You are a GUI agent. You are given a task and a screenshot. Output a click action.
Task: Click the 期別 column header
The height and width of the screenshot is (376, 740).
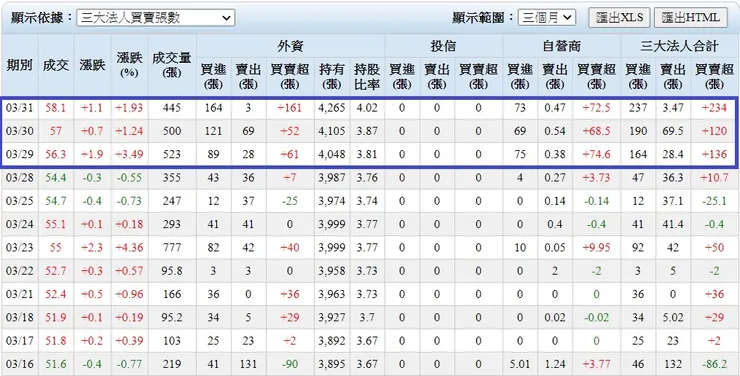pyautogui.click(x=20, y=65)
